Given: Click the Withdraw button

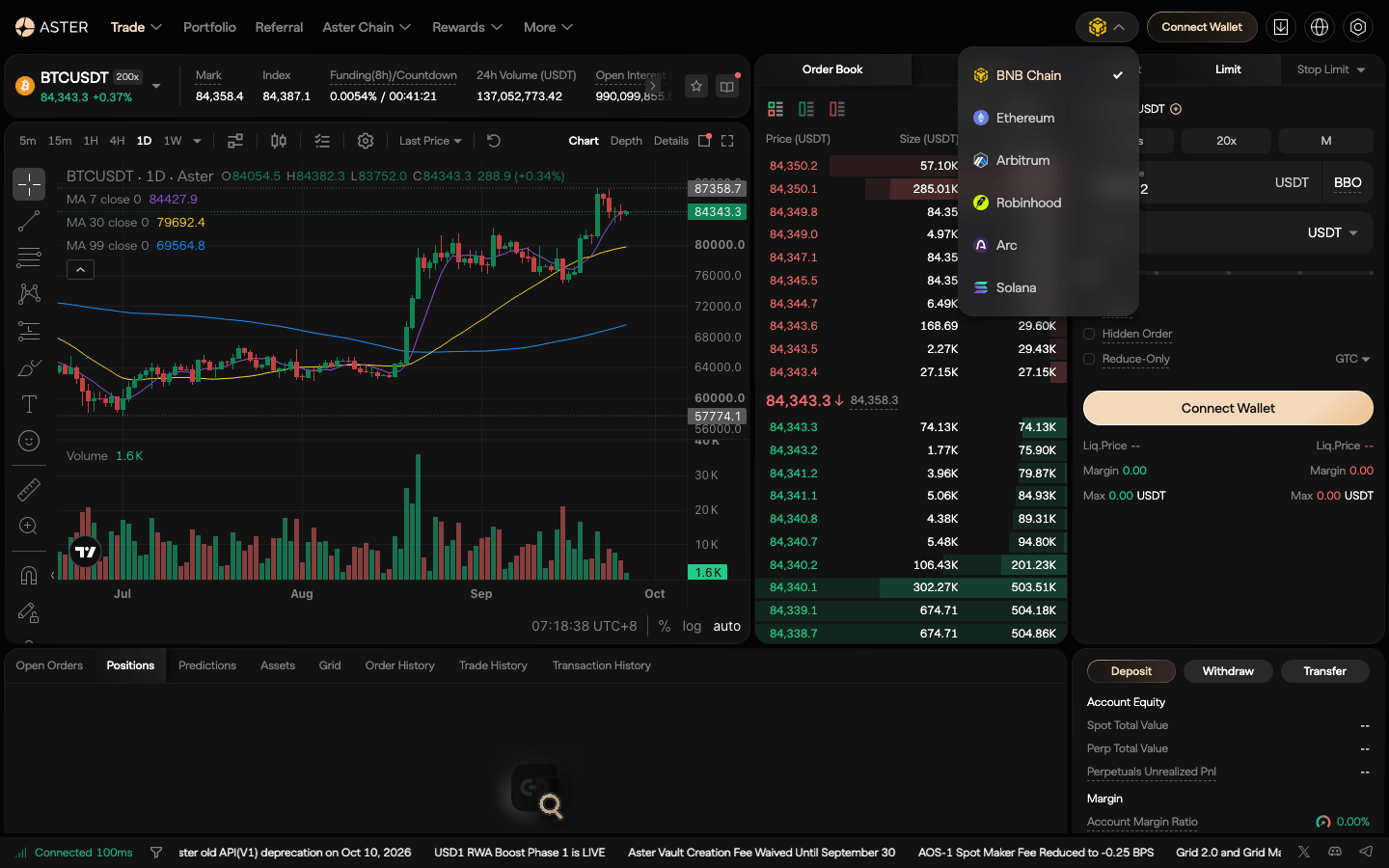Looking at the screenshot, I should pyautogui.click(x=1228, y=671).
